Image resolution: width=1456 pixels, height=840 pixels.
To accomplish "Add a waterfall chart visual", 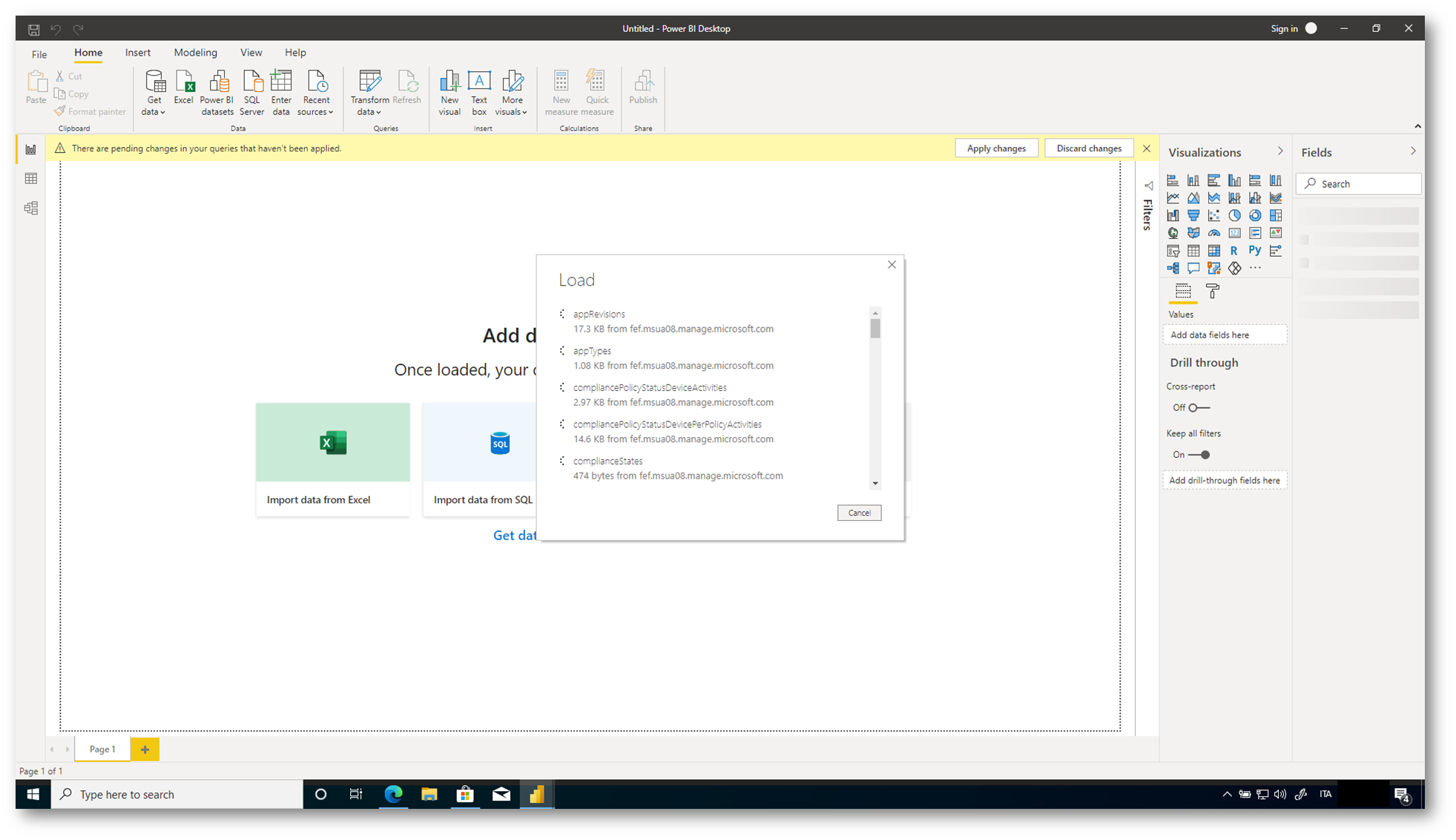I will pos(1173,215).
